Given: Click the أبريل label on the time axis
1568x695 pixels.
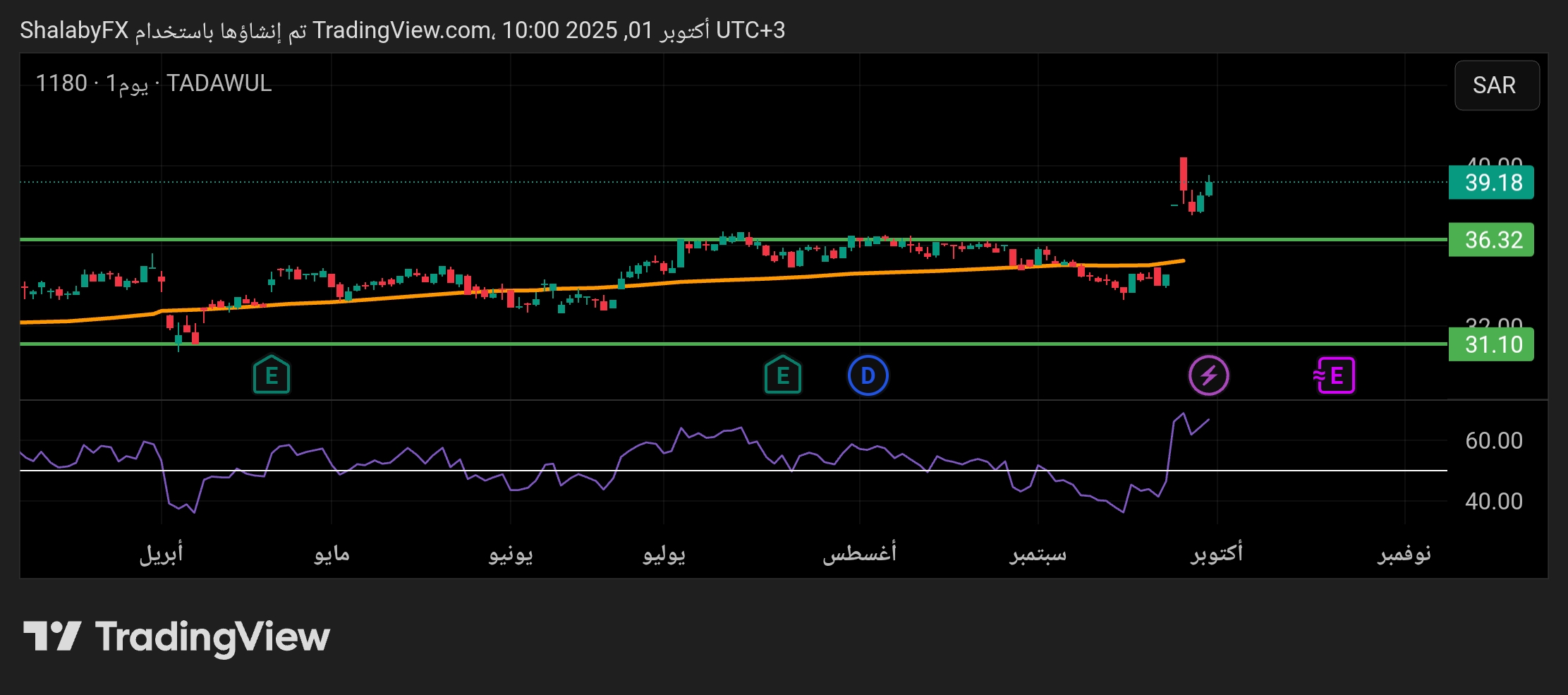Looking at the screenshot, I should [x=161, y=553].
